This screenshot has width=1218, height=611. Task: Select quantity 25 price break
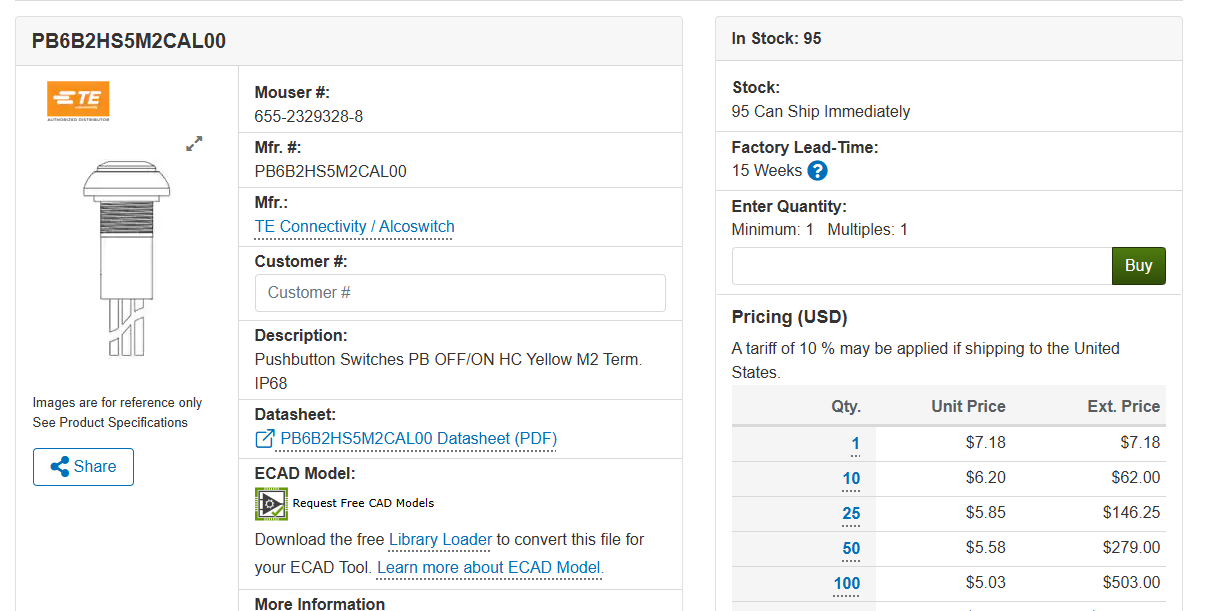tap(851, 514)
